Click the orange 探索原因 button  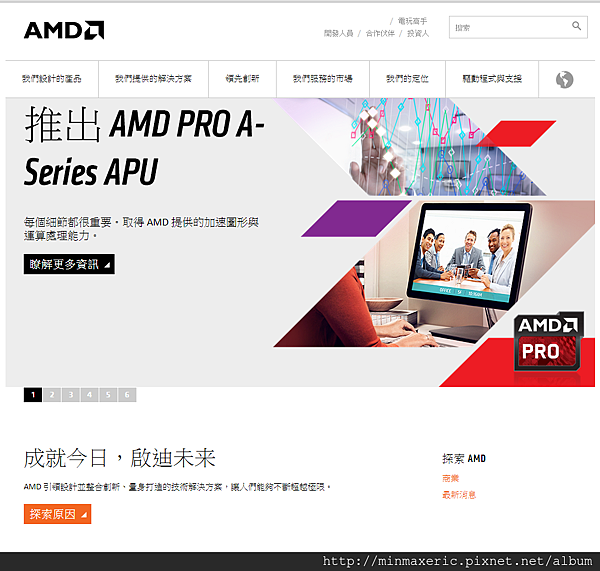point(57,514)
